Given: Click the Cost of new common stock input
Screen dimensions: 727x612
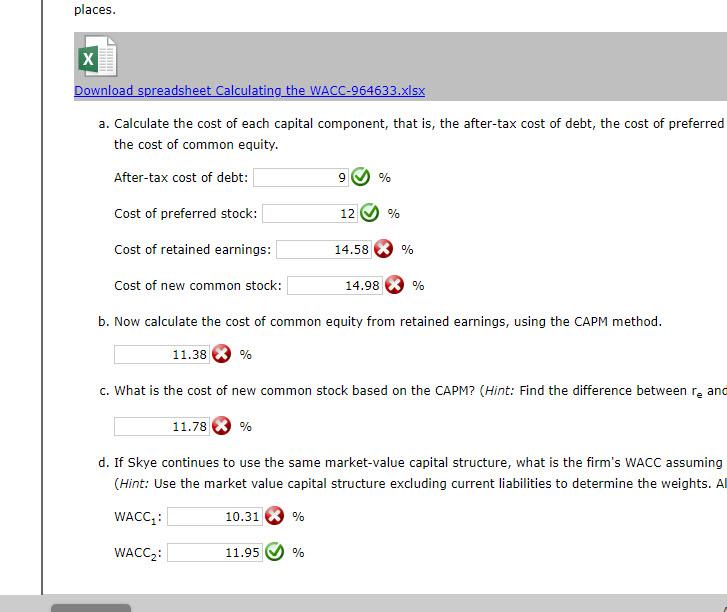Looking at the screenshot, I should point(335,286).
